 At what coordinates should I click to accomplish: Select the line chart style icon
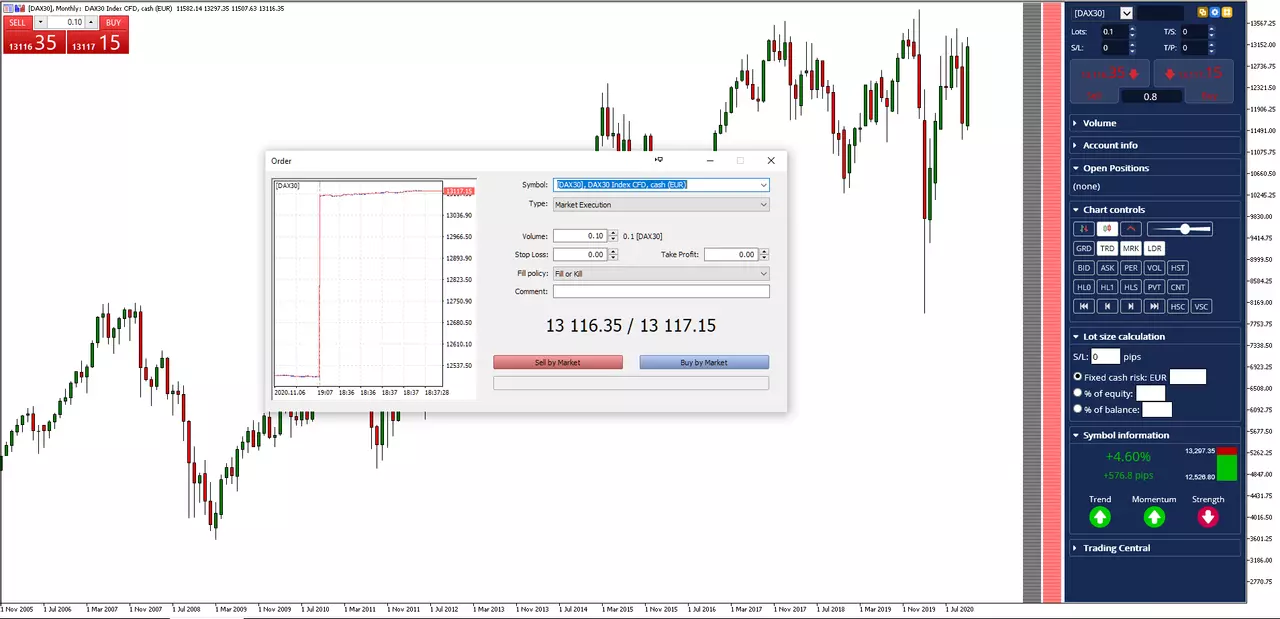coord(1131,229)
